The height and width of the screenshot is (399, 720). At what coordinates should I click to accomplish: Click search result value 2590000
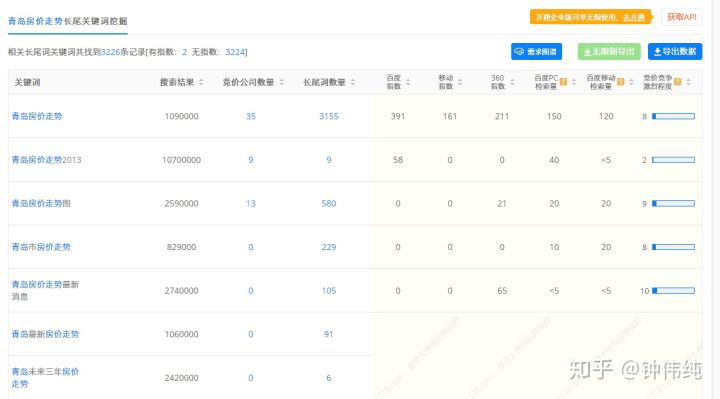181,203
